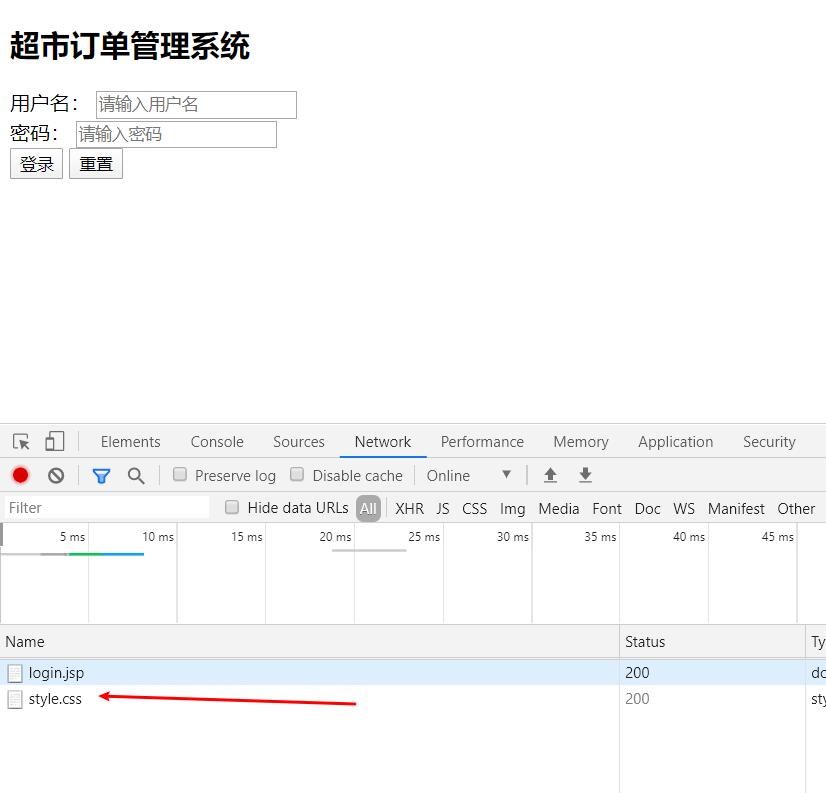Click the login.jsp file icon
The width and height of the screenshot is (826, 793).
[15, 673]
